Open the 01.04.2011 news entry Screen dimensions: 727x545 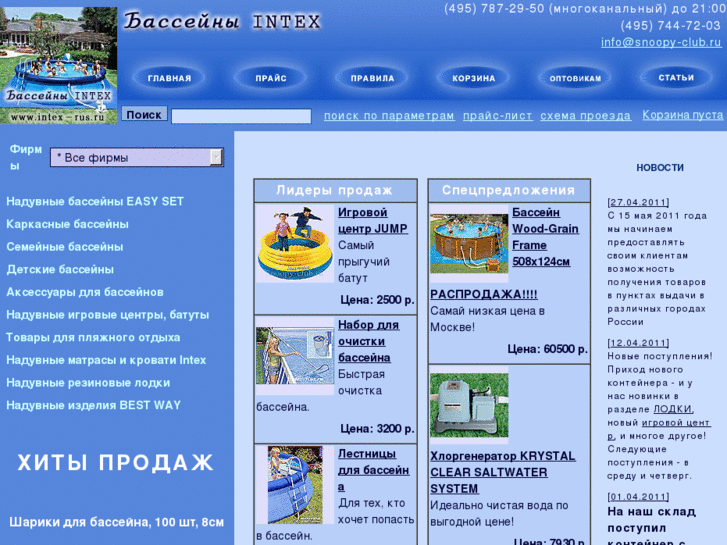tap(638, 497)
